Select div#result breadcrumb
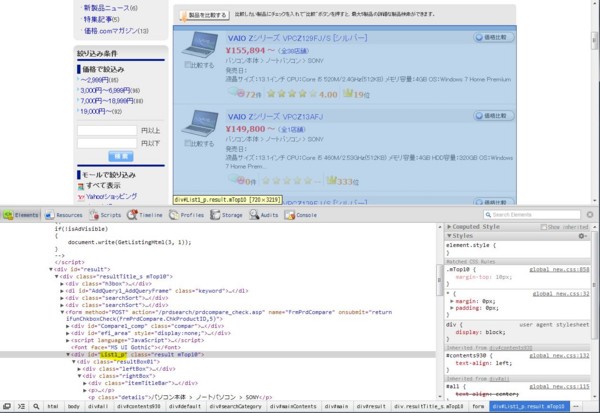Viewport: 600px width, 413px height. 371,406
